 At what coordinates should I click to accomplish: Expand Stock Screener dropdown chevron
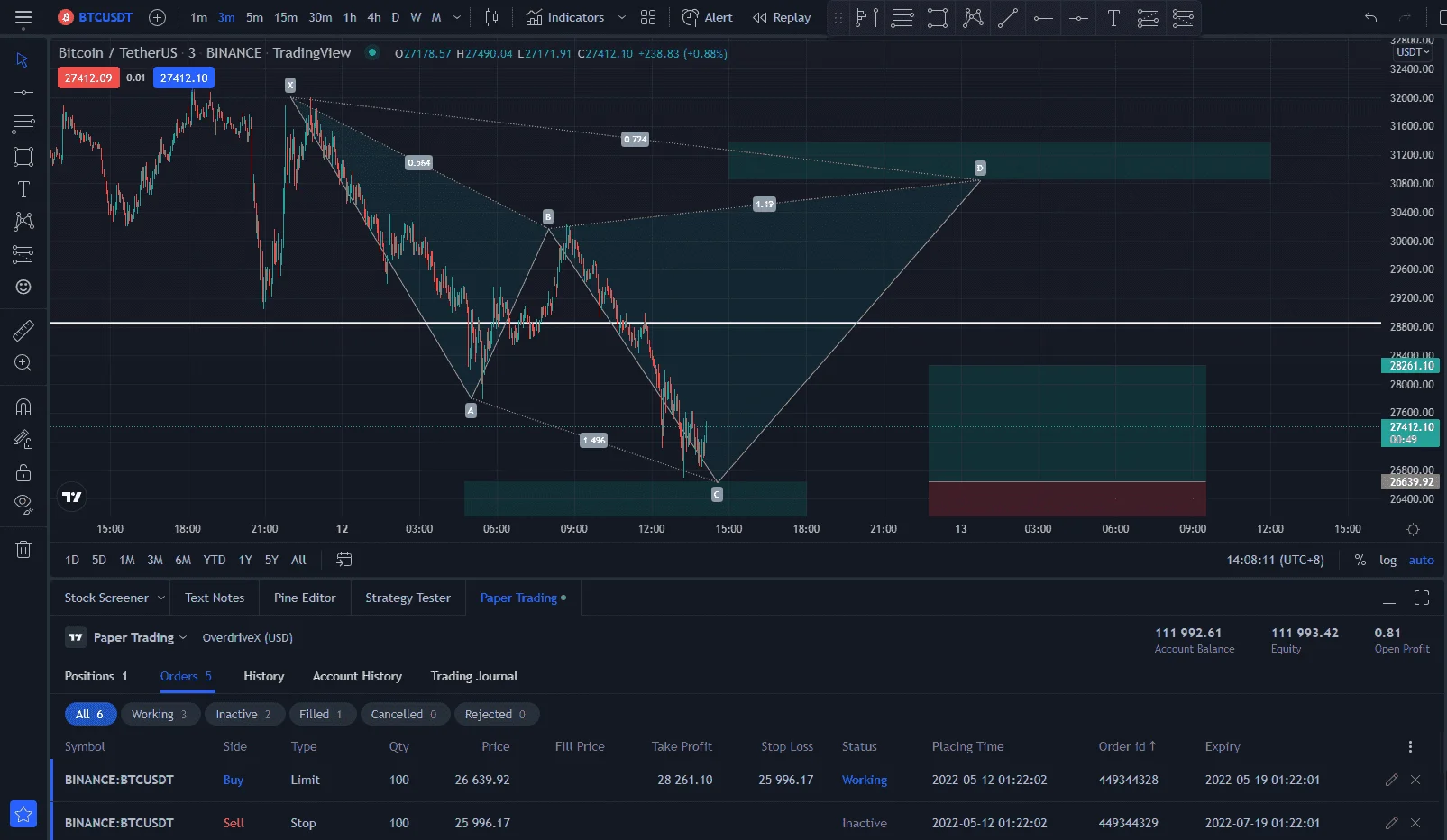(x=161, y=598)
